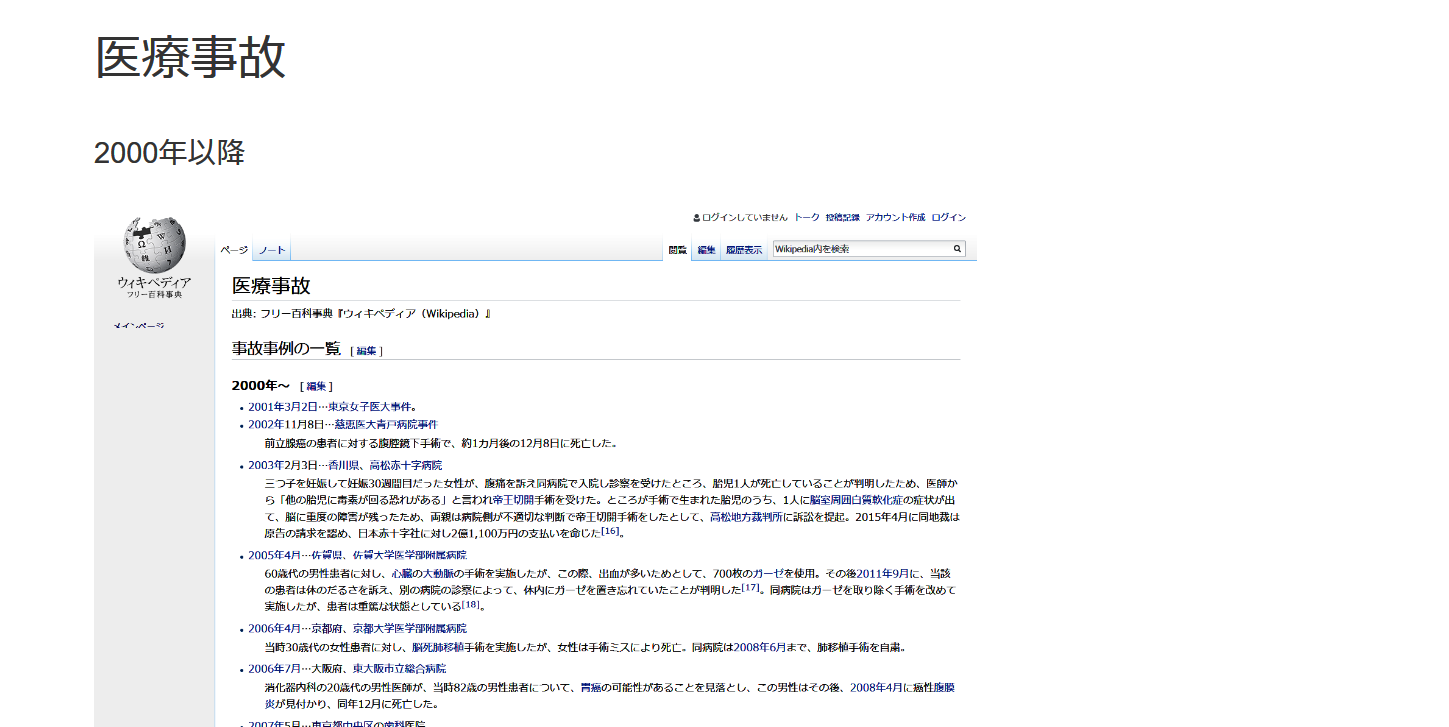
Task: Click the 事故事例の一覧 section heading
Action: point(286,348)
